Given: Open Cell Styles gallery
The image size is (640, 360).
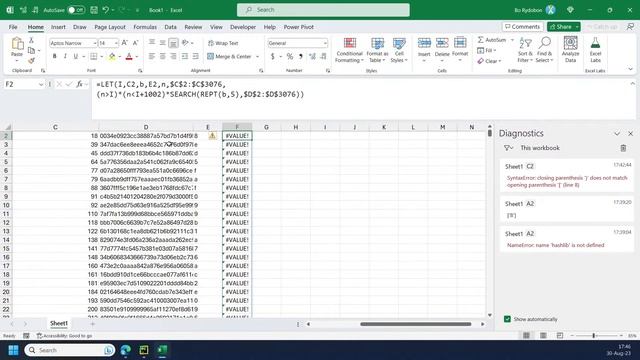Looking at the screenshot, I should [399, 50].
